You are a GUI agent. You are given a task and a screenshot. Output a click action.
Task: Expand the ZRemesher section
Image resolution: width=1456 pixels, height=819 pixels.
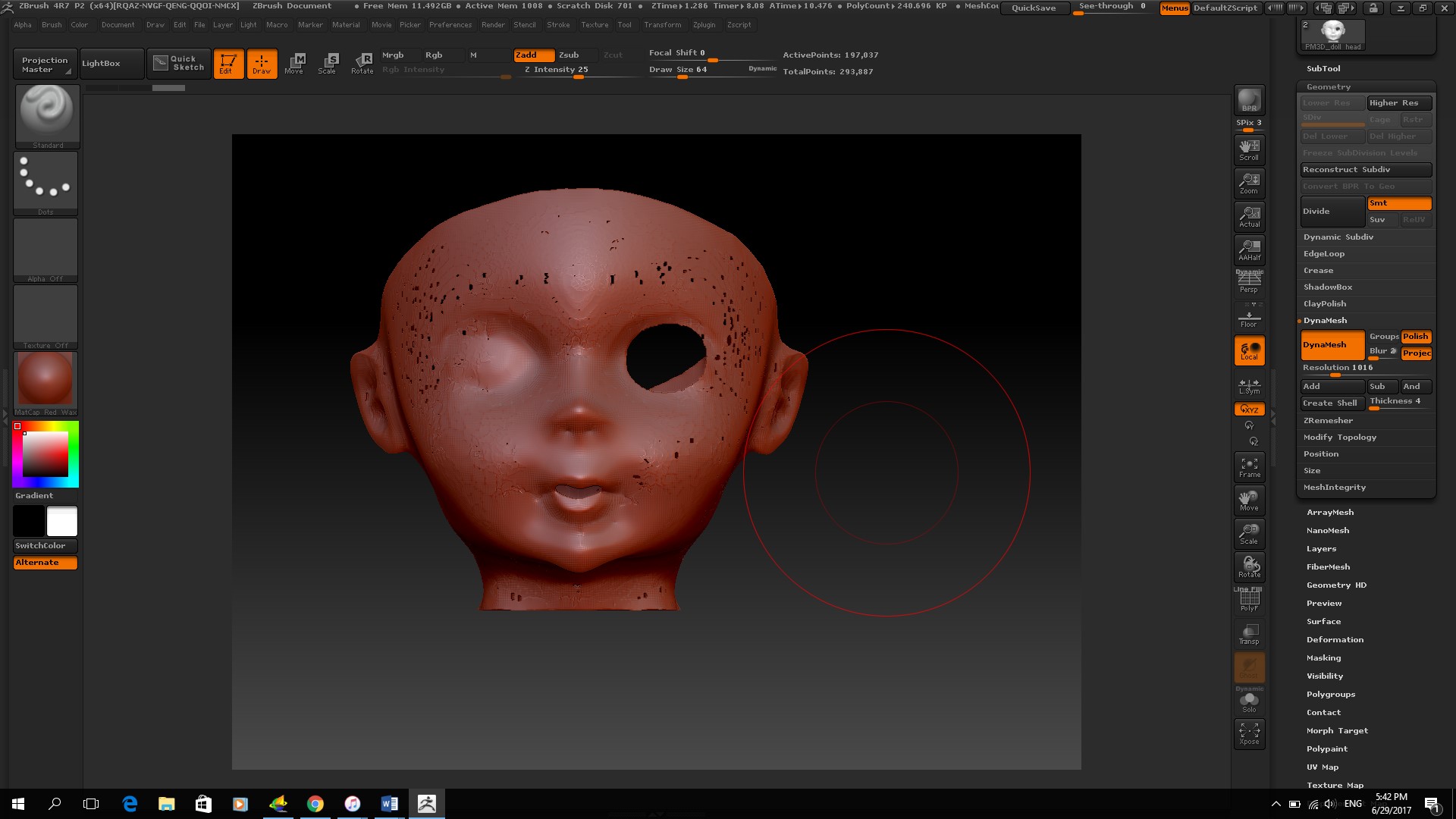(1328, 421)
